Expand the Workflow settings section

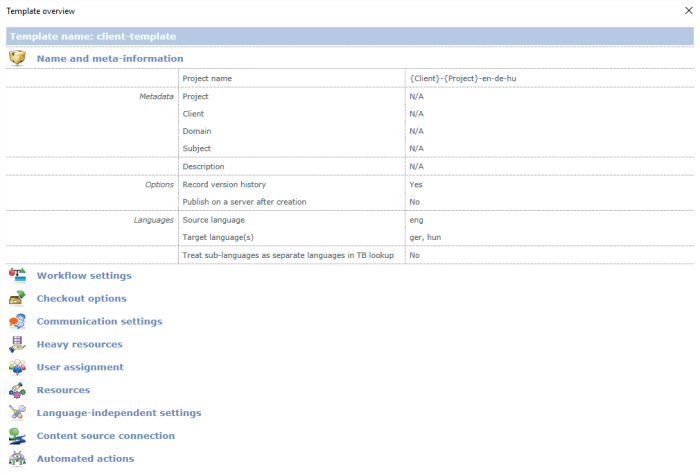coord(84,275)
